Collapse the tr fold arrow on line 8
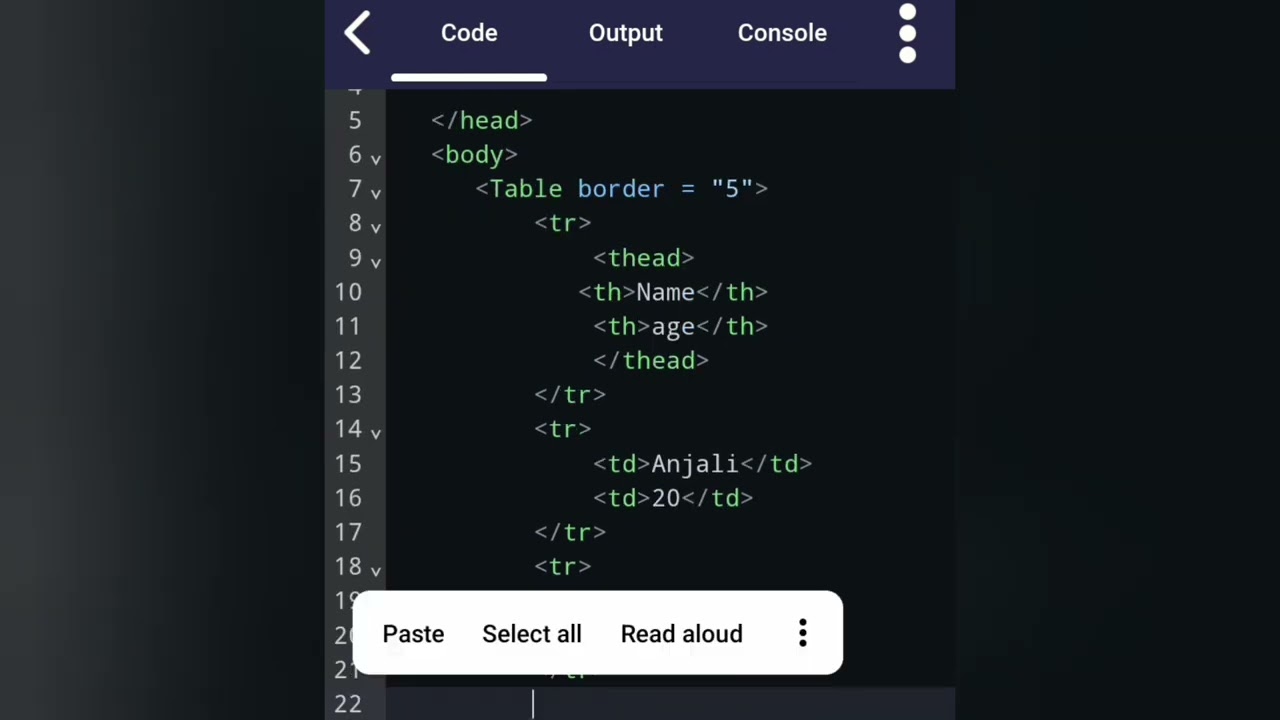 (376, 227)
